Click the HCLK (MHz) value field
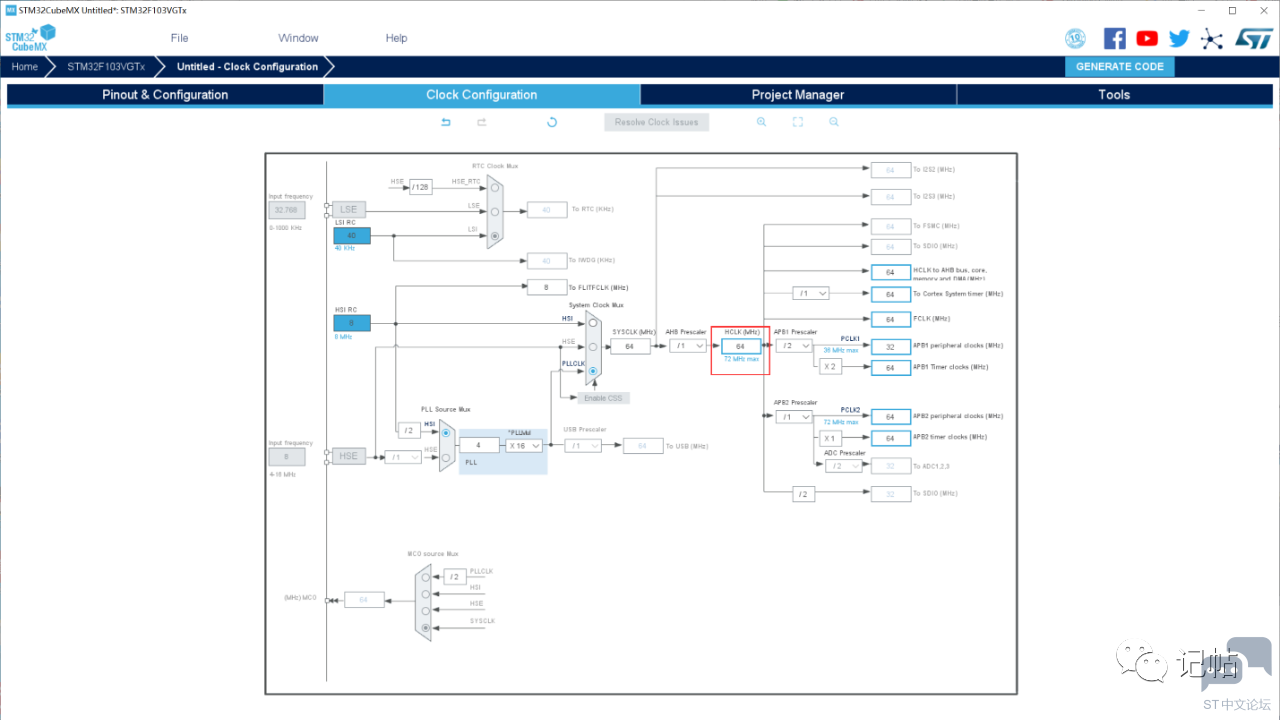Viewport: 1280px width, 720px height. coord(741,346)
